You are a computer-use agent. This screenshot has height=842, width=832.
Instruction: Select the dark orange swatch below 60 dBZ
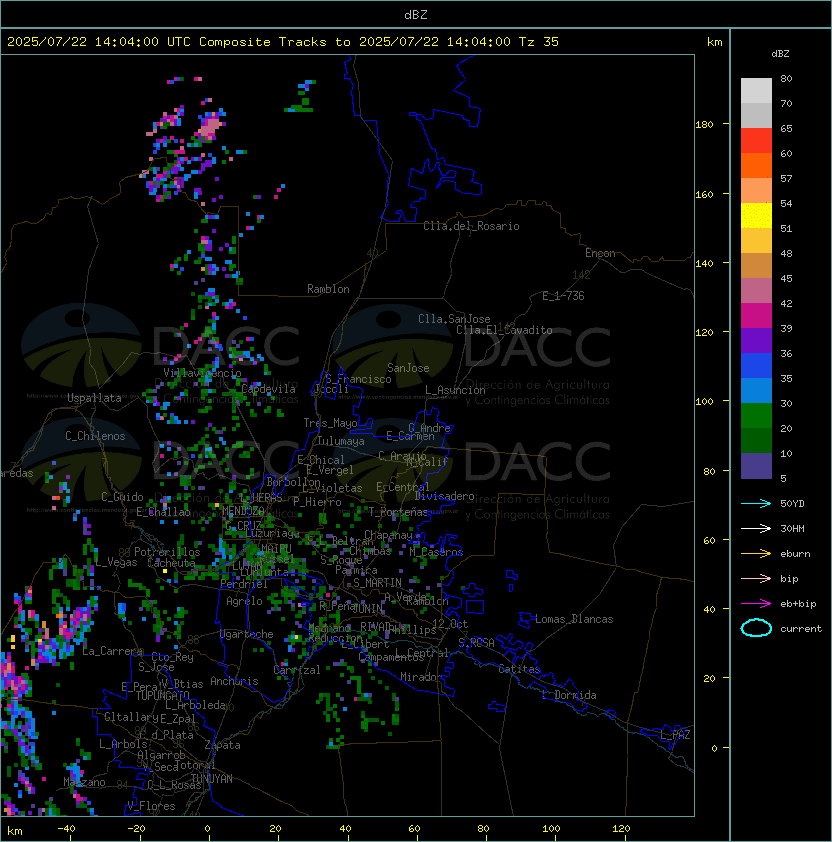click(756, 165)
